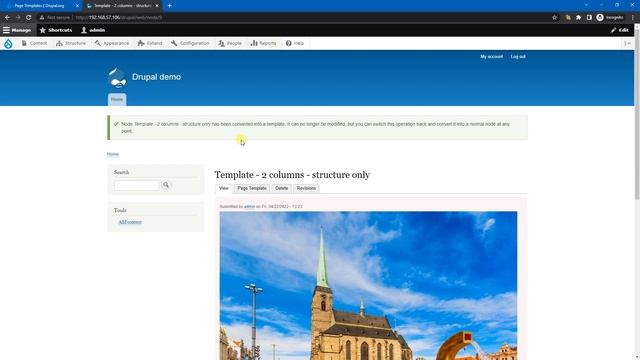The width and height of the screenshot is (640, 360).
Task: Open the browser three-dot menu
Action: [633, 18]
